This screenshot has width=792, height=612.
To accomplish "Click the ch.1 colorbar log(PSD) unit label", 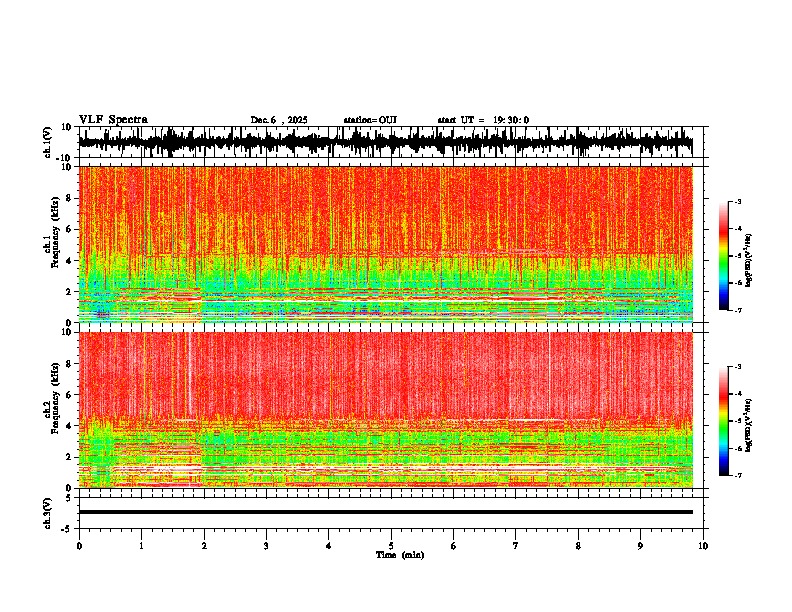I will point(749,261).
